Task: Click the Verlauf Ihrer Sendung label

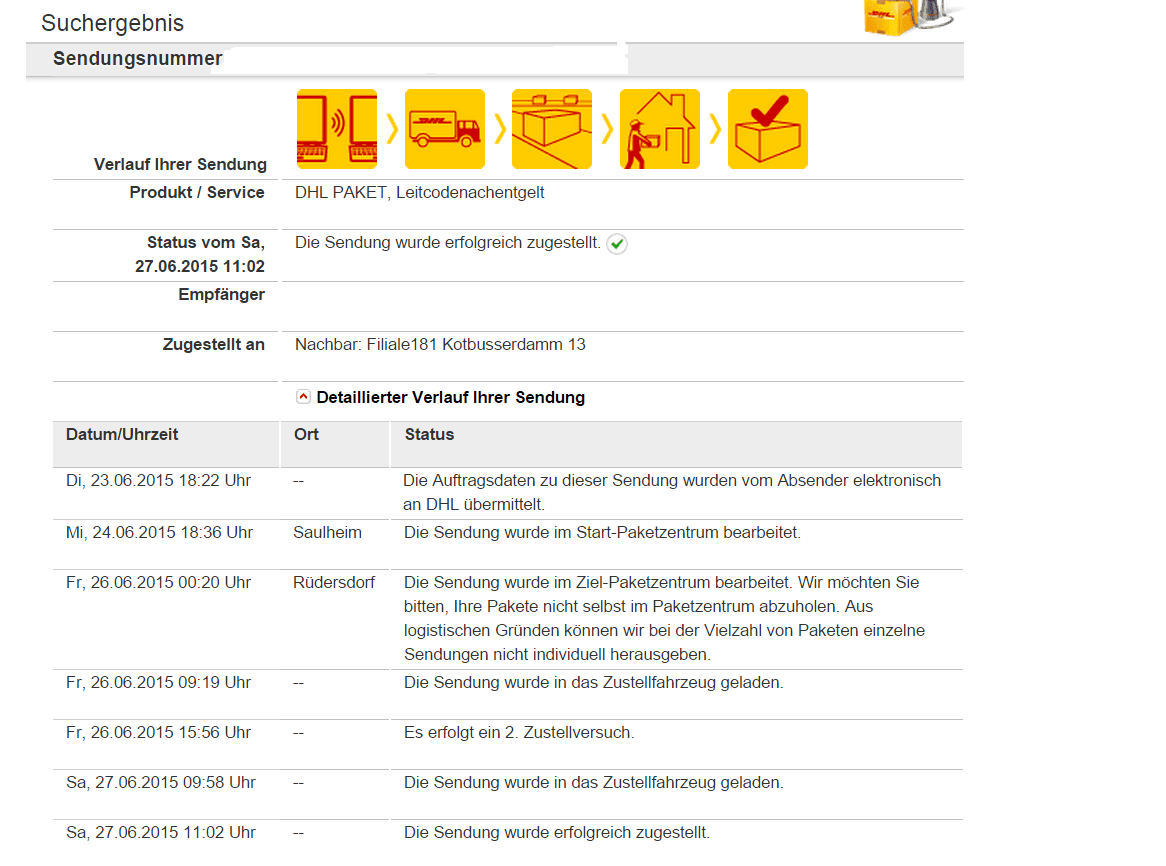Action: pos(180,164)
